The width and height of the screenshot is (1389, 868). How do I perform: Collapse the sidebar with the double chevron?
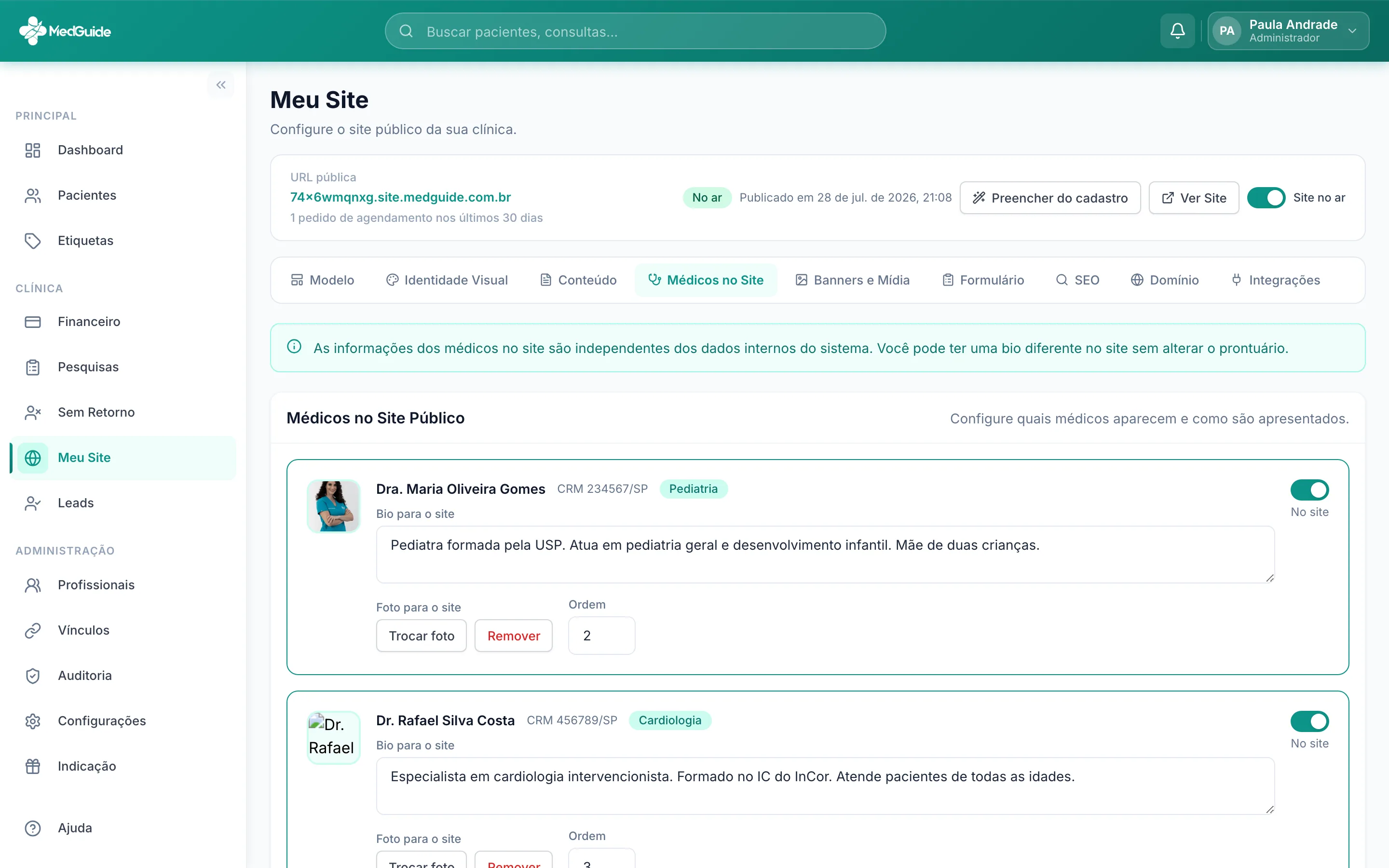(221, 85)
